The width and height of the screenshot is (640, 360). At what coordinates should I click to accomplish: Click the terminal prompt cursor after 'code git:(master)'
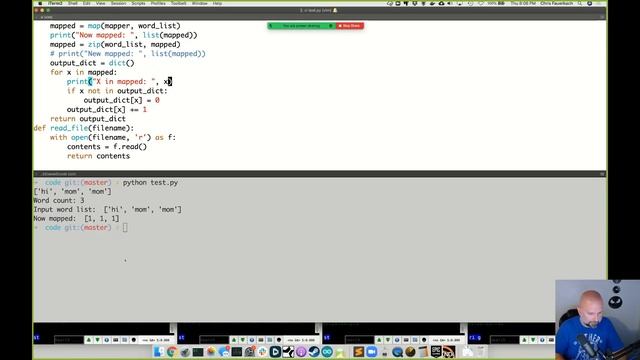tap(125, 228)
